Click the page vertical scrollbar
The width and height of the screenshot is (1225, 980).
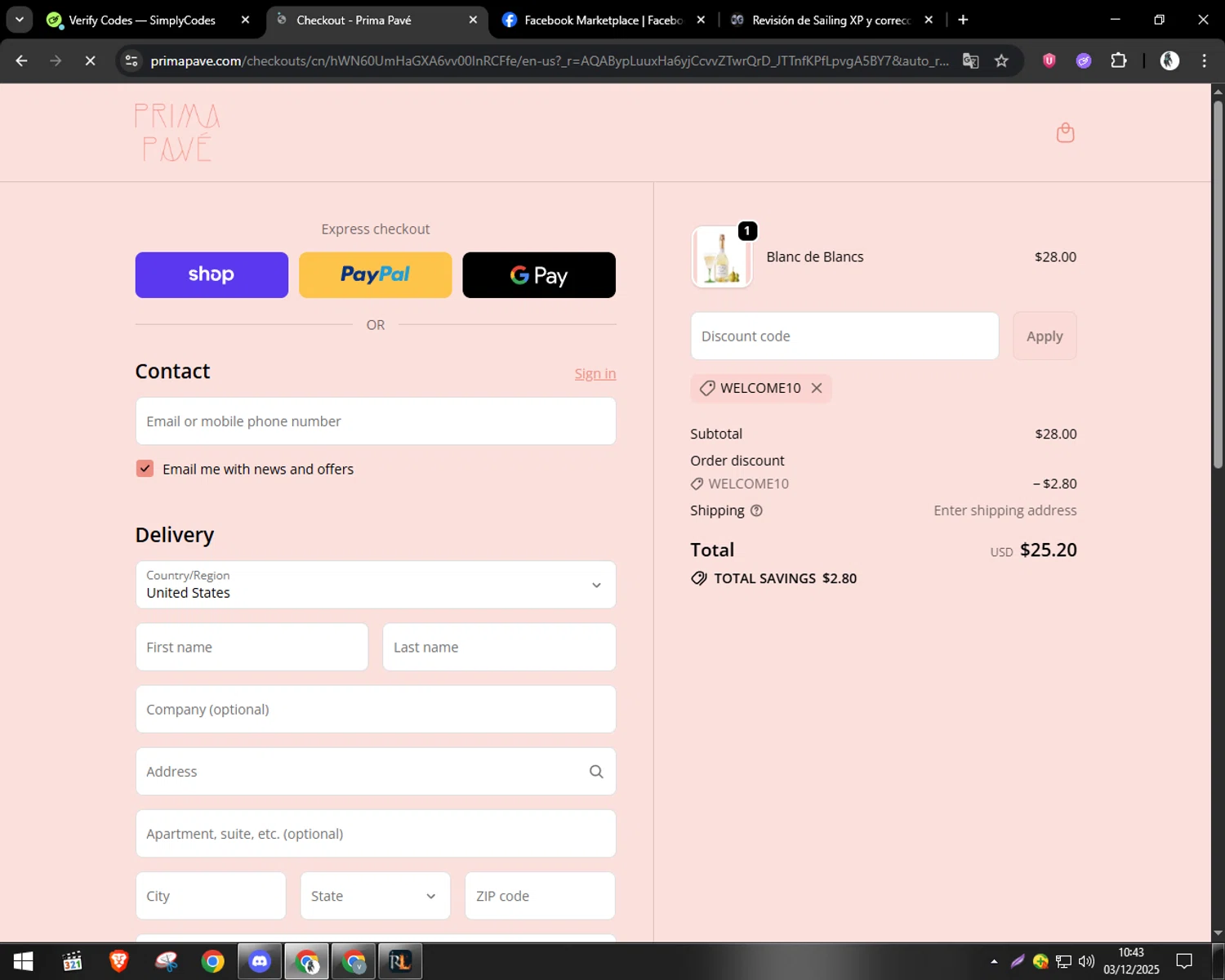1218,286
